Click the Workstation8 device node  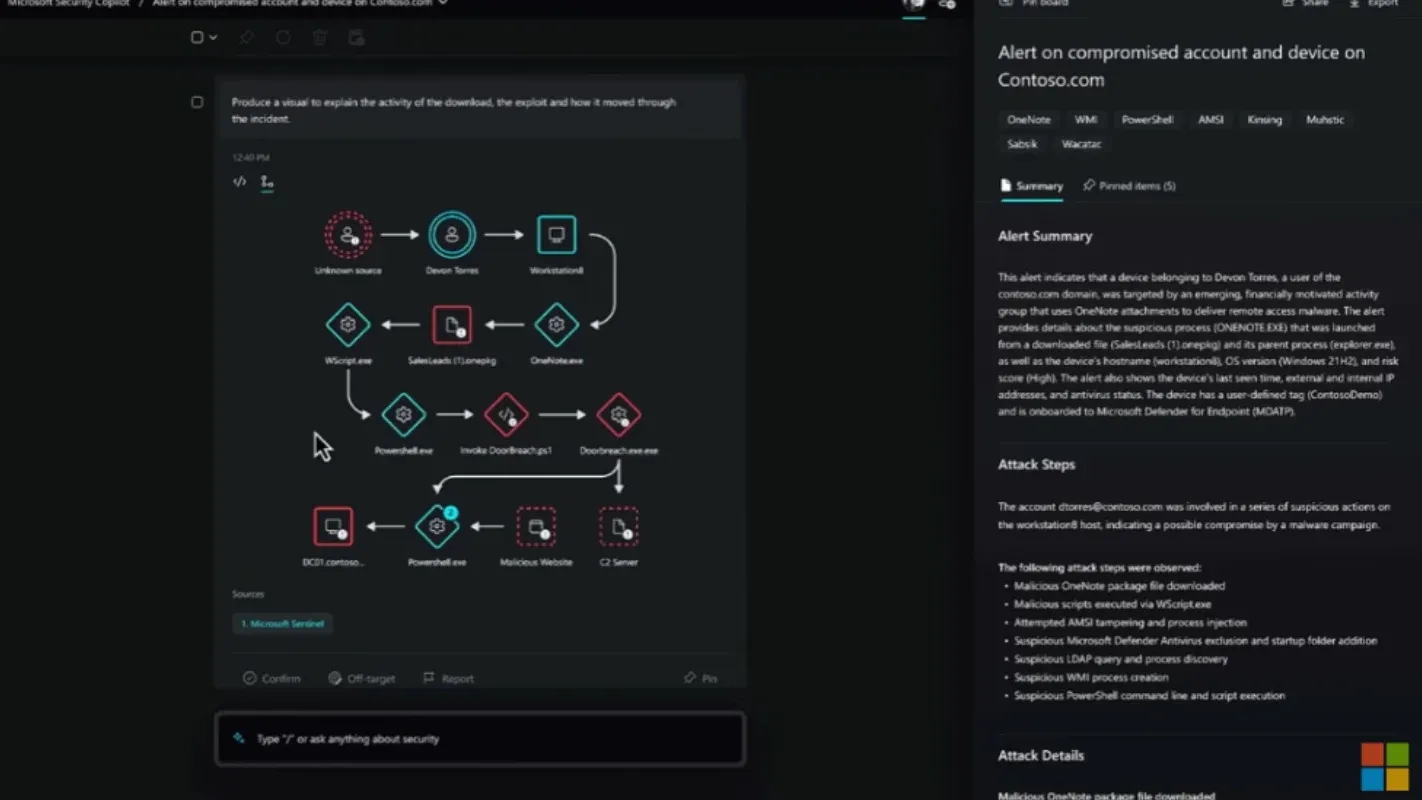click(556, 235)
